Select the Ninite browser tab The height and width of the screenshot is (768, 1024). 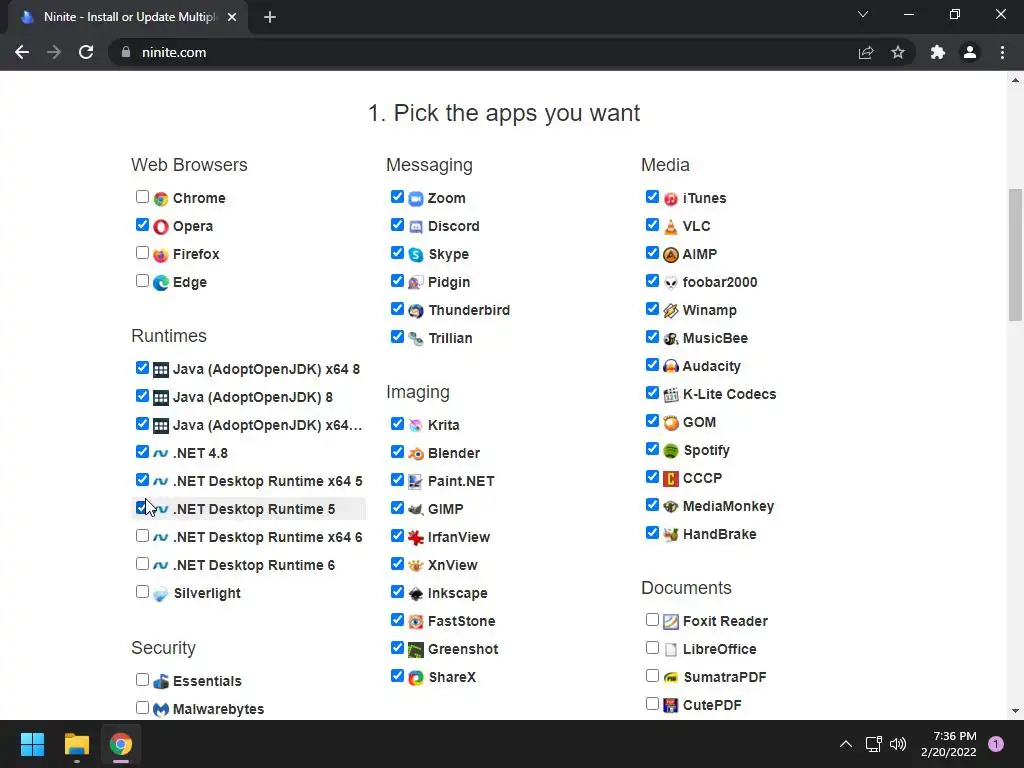tap(127, 18)
